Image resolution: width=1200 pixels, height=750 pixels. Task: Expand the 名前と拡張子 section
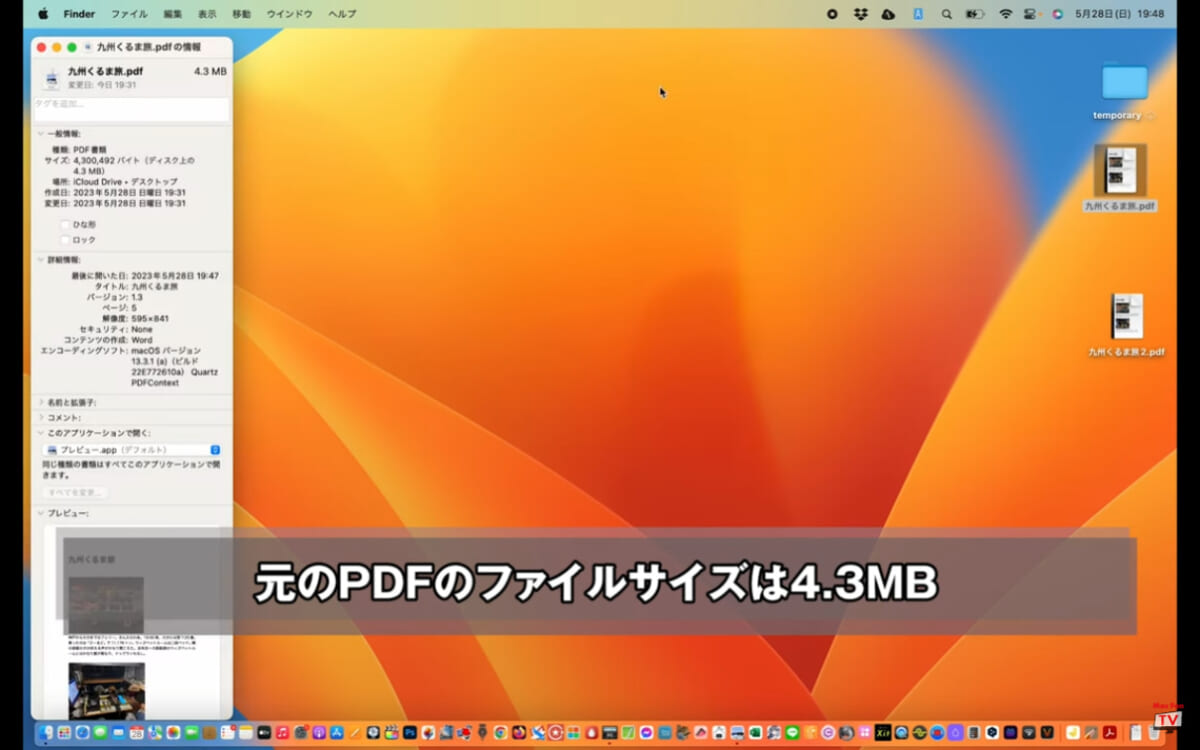tap(41, 402)
